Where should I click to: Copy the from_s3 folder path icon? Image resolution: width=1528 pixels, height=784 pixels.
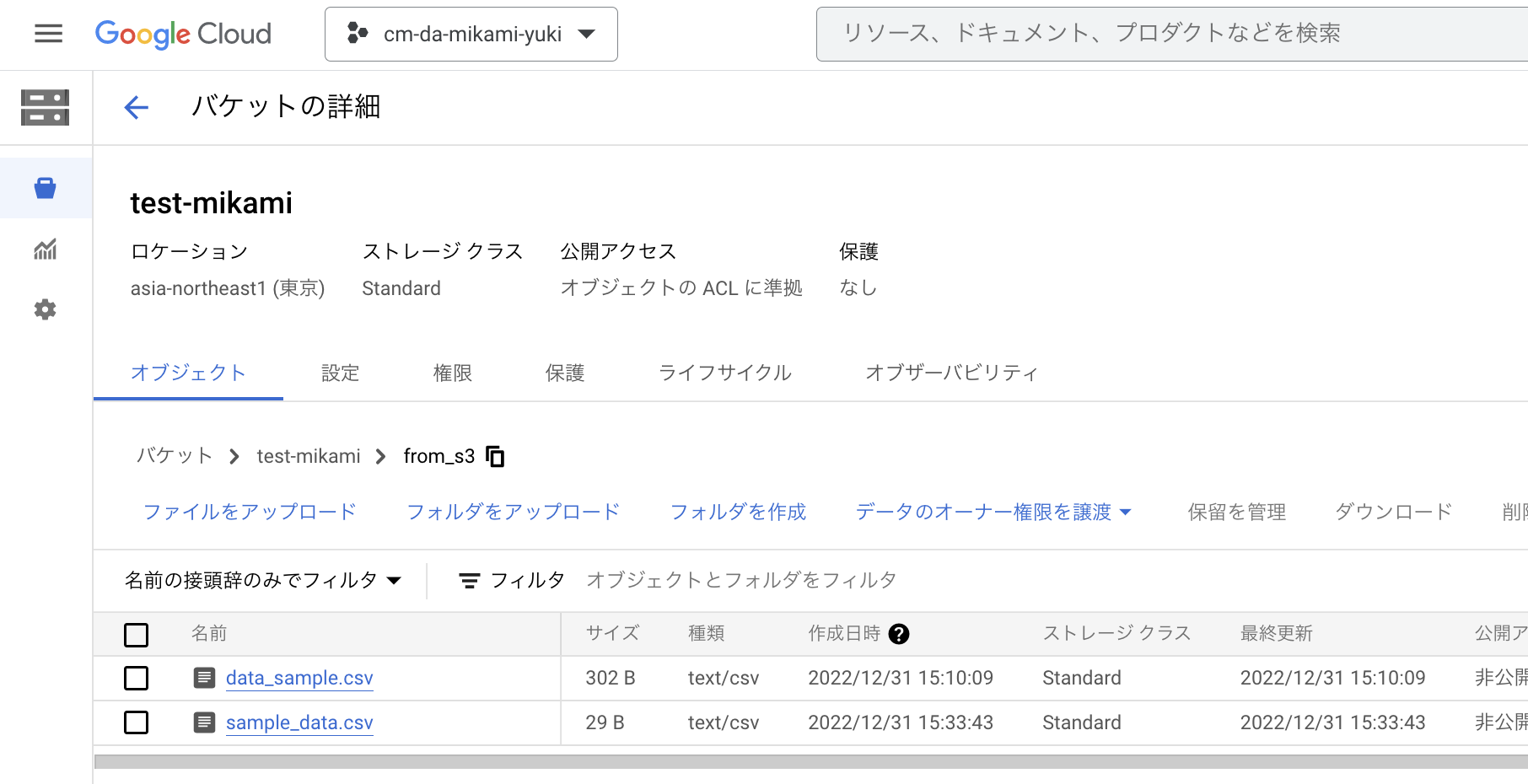click(x=496, y=456)
